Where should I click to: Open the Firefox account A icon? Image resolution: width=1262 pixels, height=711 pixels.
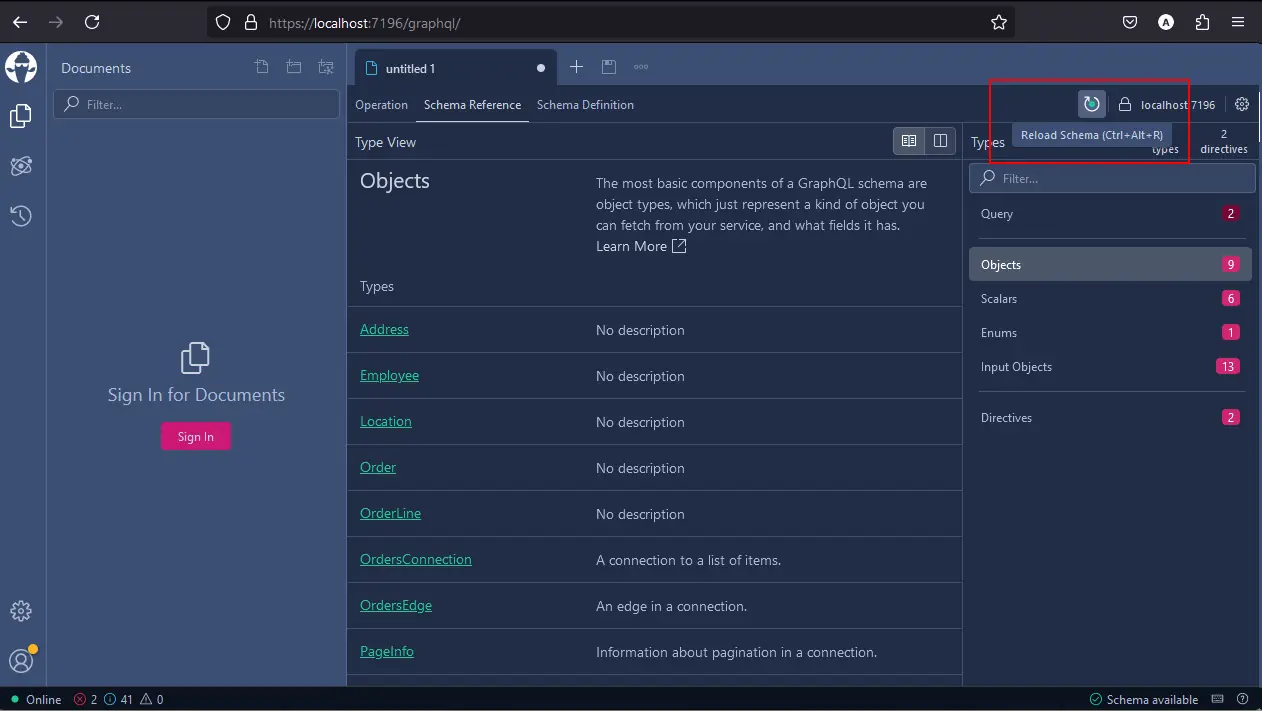pyautogui.click(x=1166, y=22)
